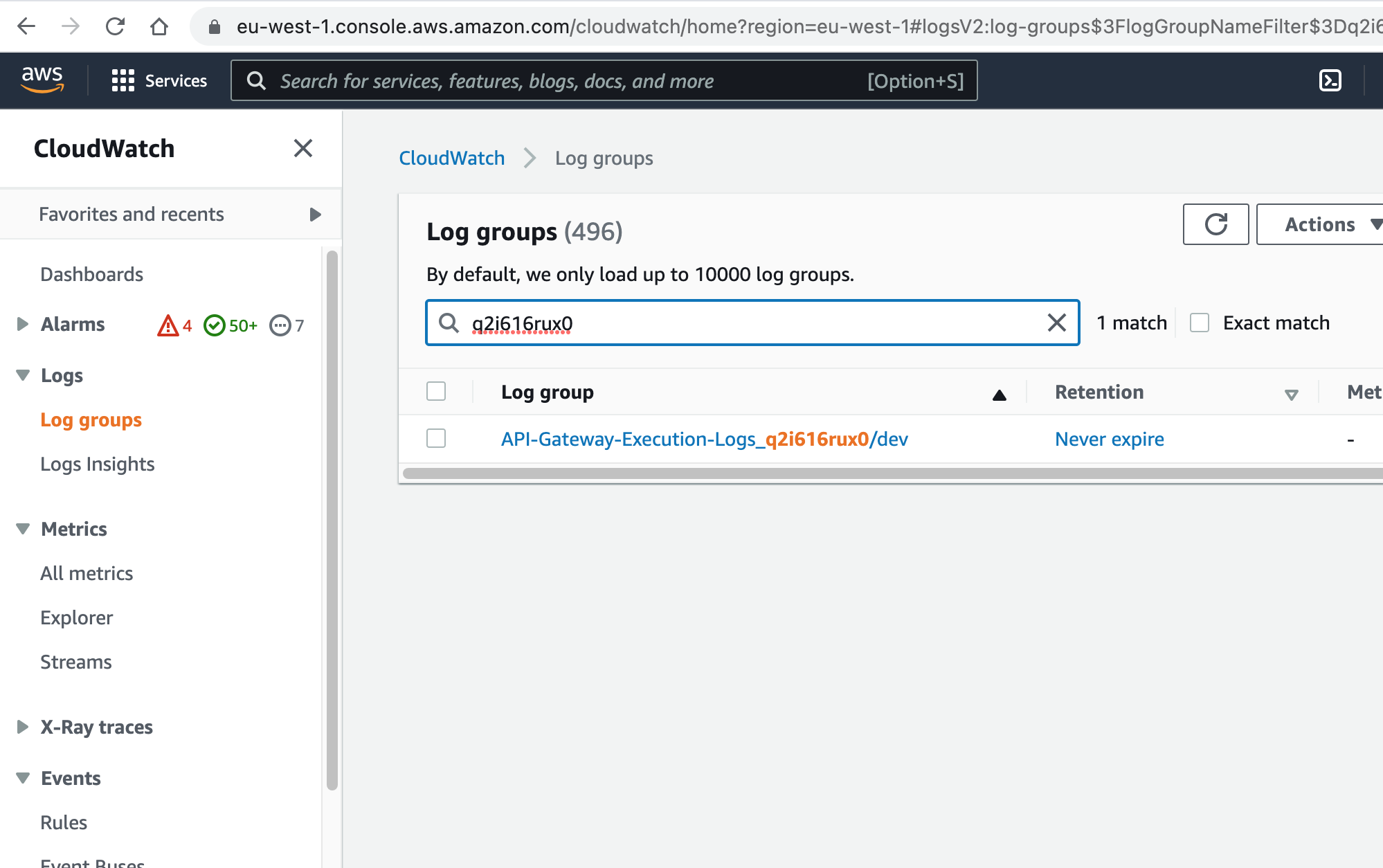1383x868 pixels.
Task: Open Logs Insights in the sidebar
Action: (97, 464)
